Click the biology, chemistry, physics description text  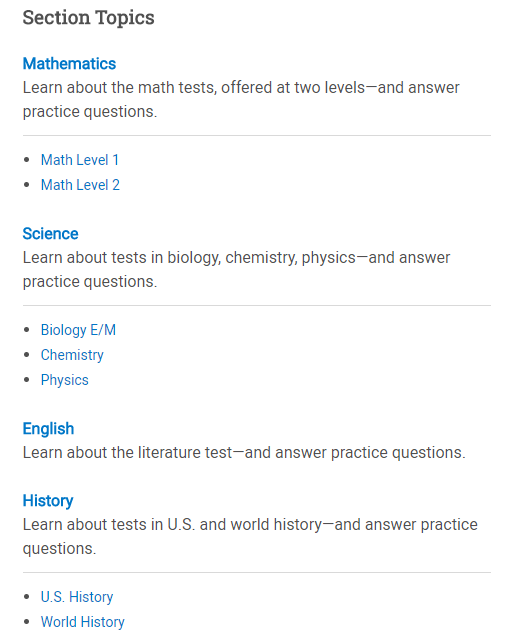236,269
